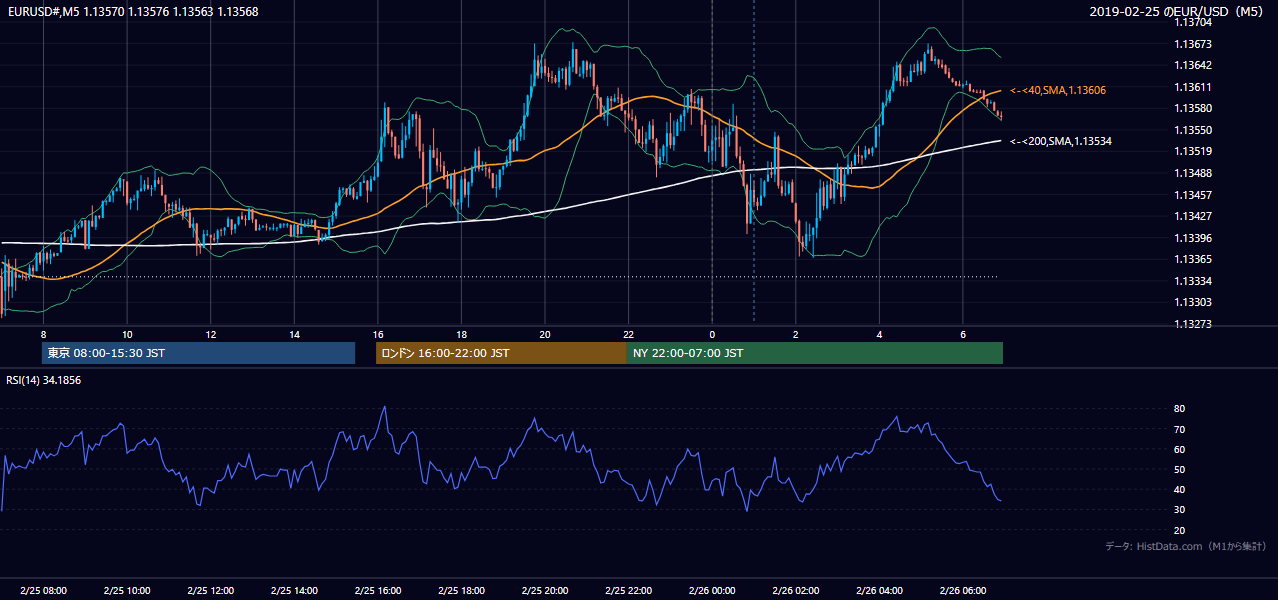Click price level 1.13642 on axis
The height and width of the screenshot is (600, 1278).
tap(1194, 65)
